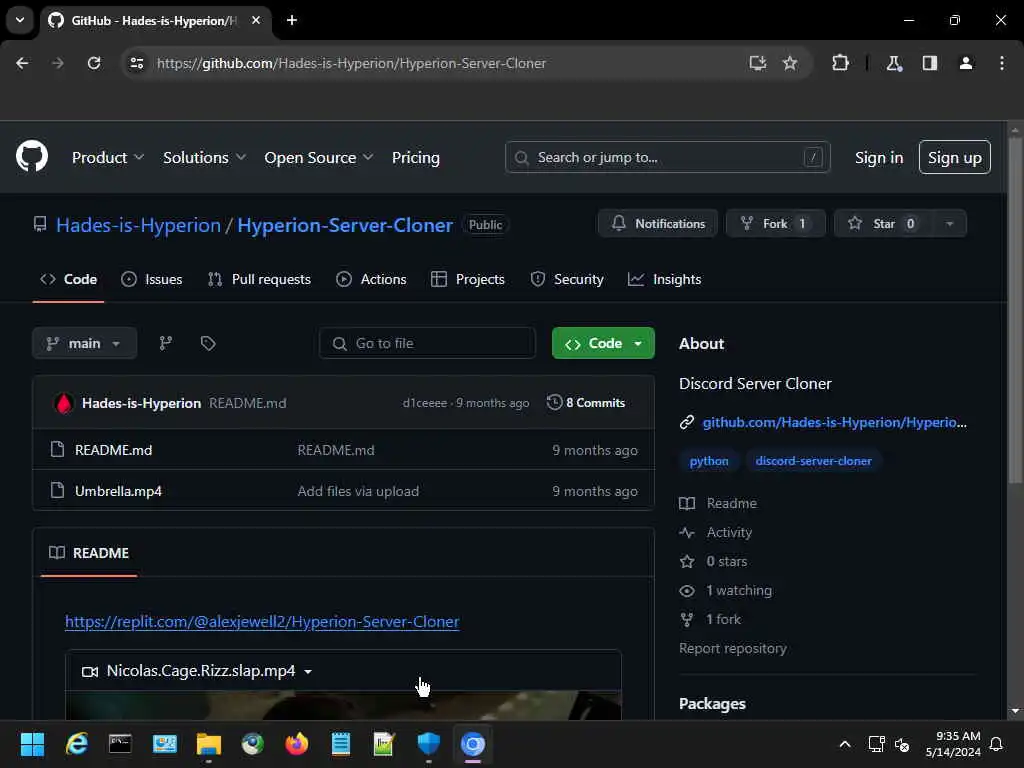Click the browser address bar URL
The height and width of the screenshot is (768, 1024).
351,63
